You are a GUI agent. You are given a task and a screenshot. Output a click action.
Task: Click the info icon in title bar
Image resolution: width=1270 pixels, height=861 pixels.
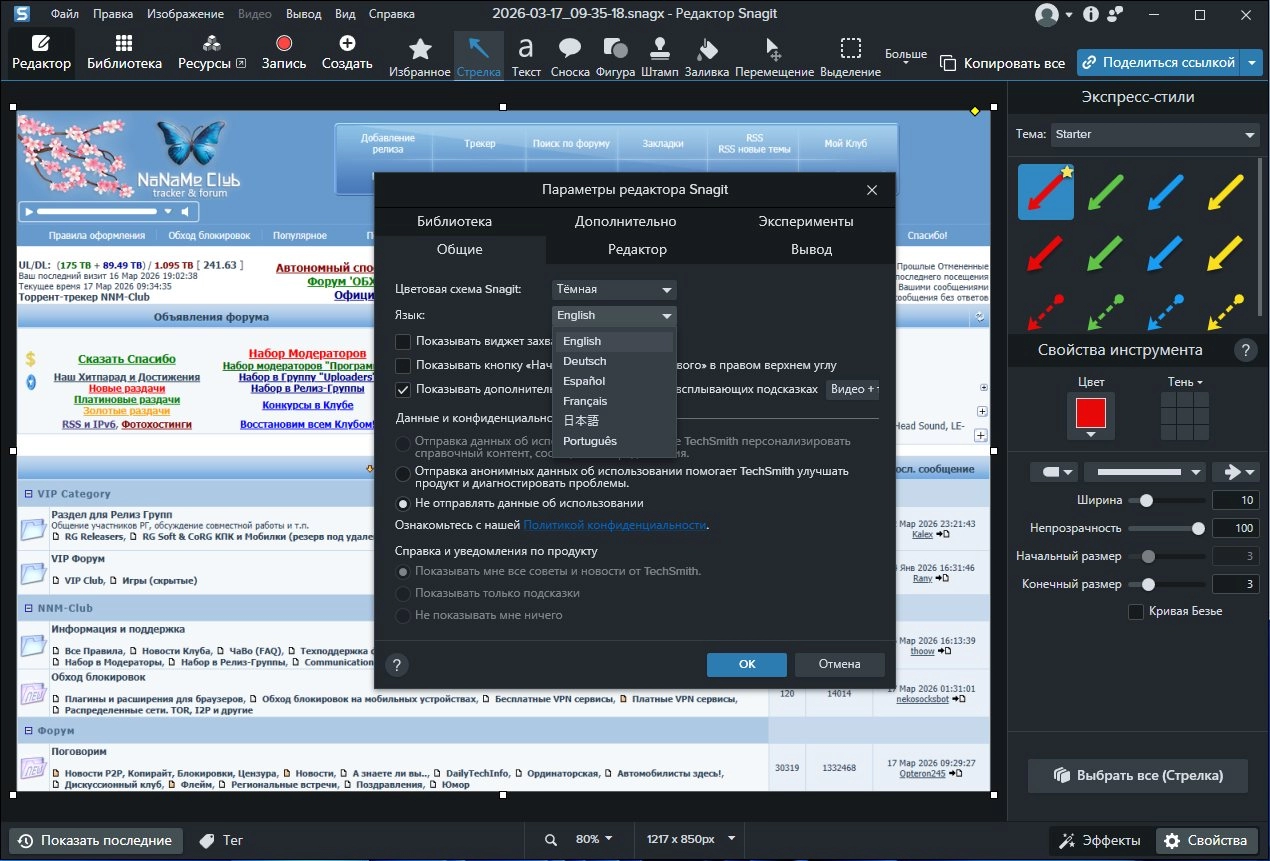pyautogui.click(x=1090, y=14)
